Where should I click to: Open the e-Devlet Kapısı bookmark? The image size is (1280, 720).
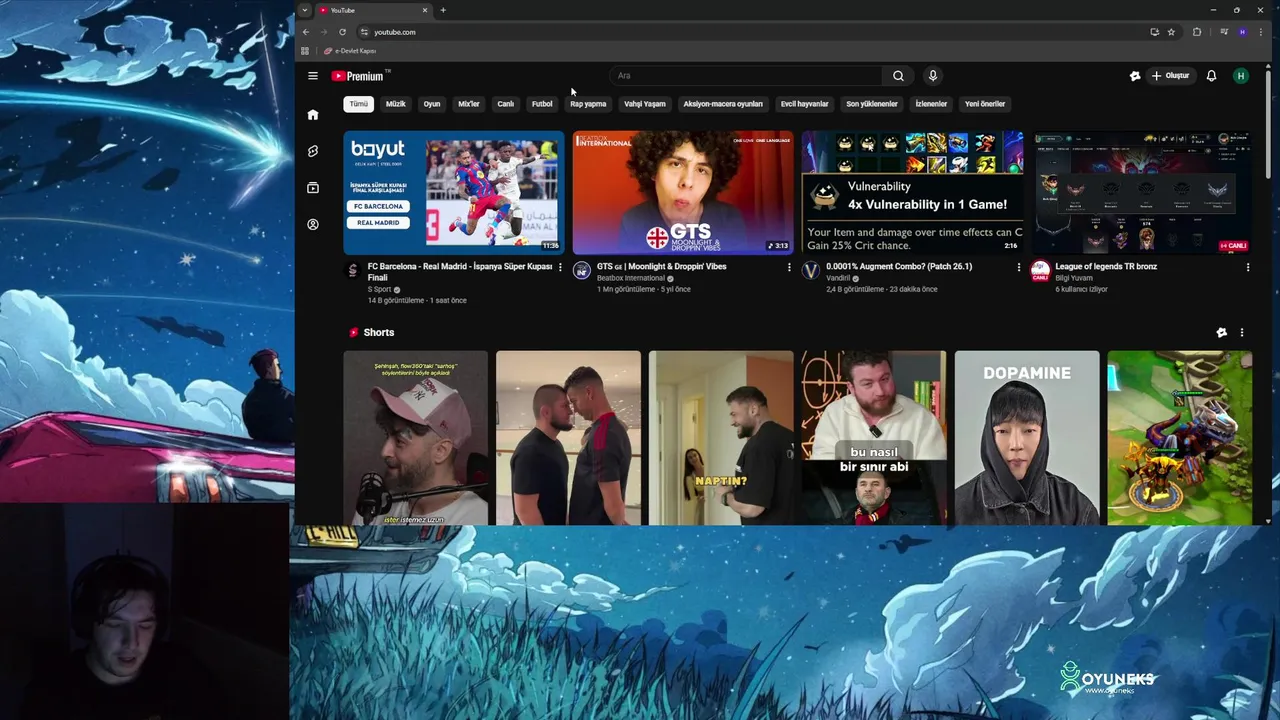[x=350, y=51]
